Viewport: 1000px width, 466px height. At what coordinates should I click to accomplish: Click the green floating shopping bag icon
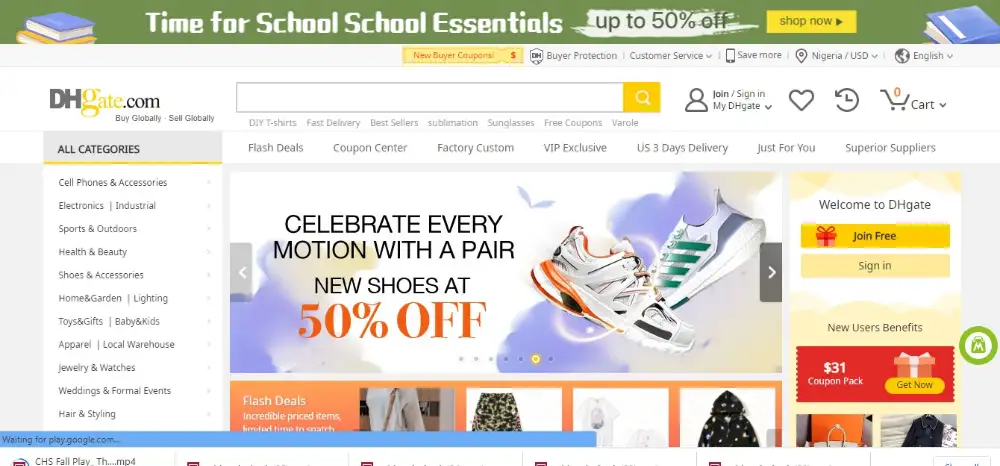978,346
